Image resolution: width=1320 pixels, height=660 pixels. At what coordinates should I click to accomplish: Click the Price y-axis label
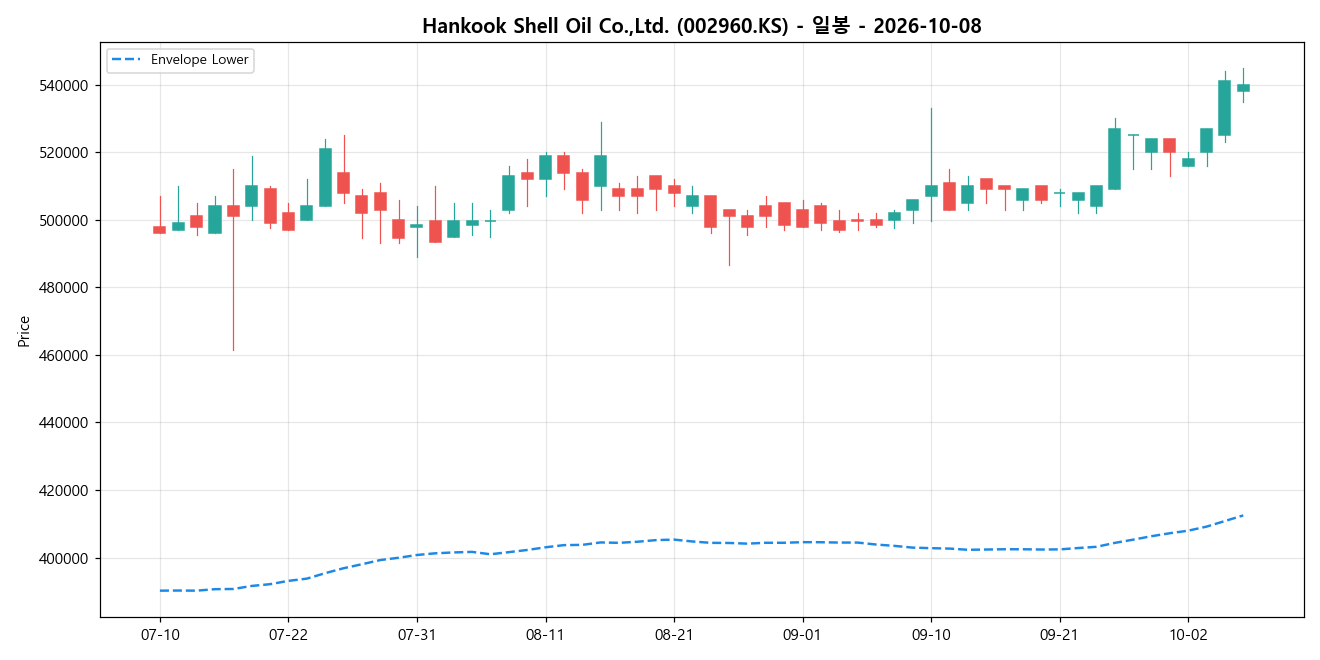coord(24,331)
